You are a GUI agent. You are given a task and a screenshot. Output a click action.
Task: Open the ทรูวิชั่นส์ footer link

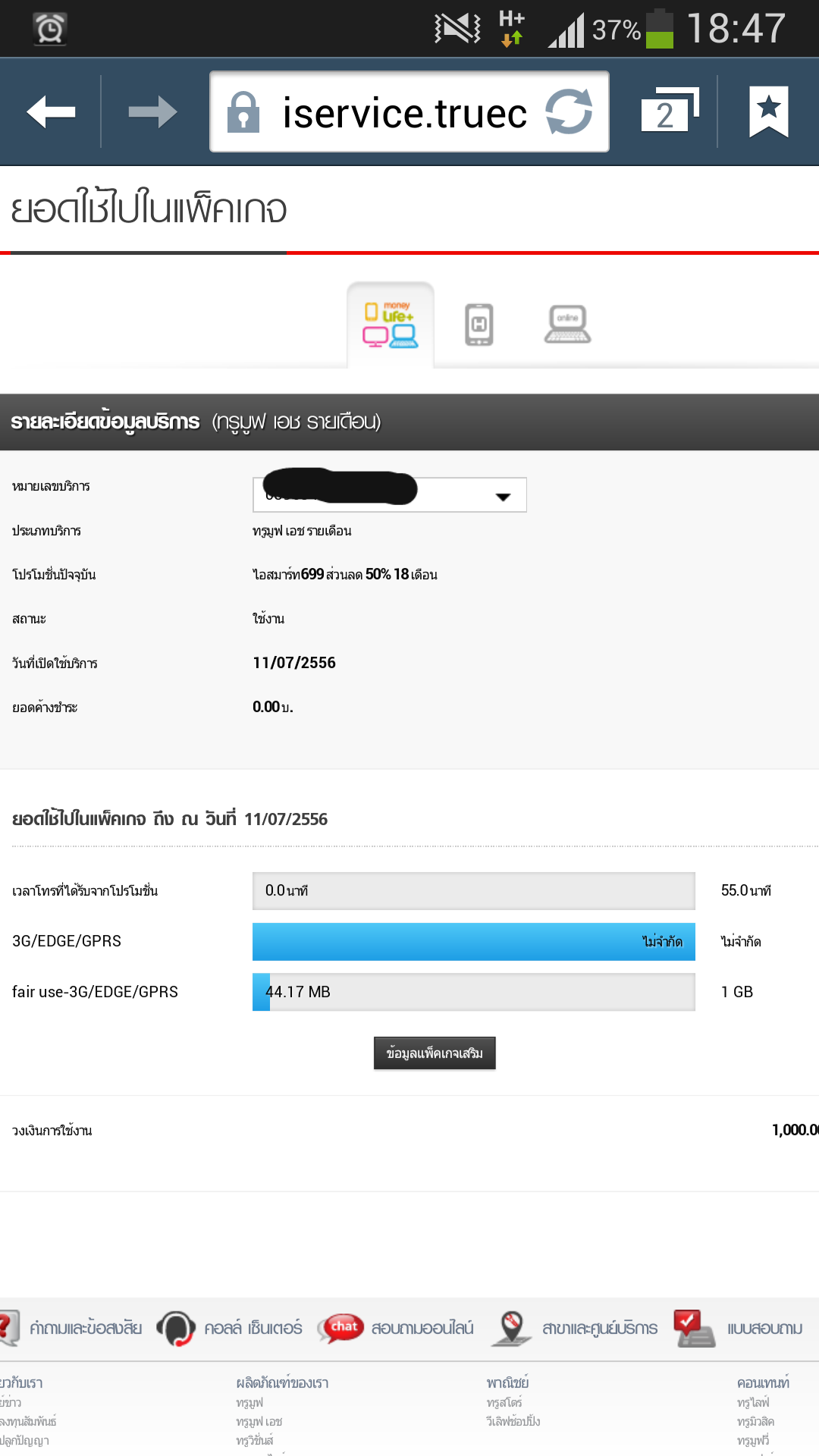point(255,1440)
